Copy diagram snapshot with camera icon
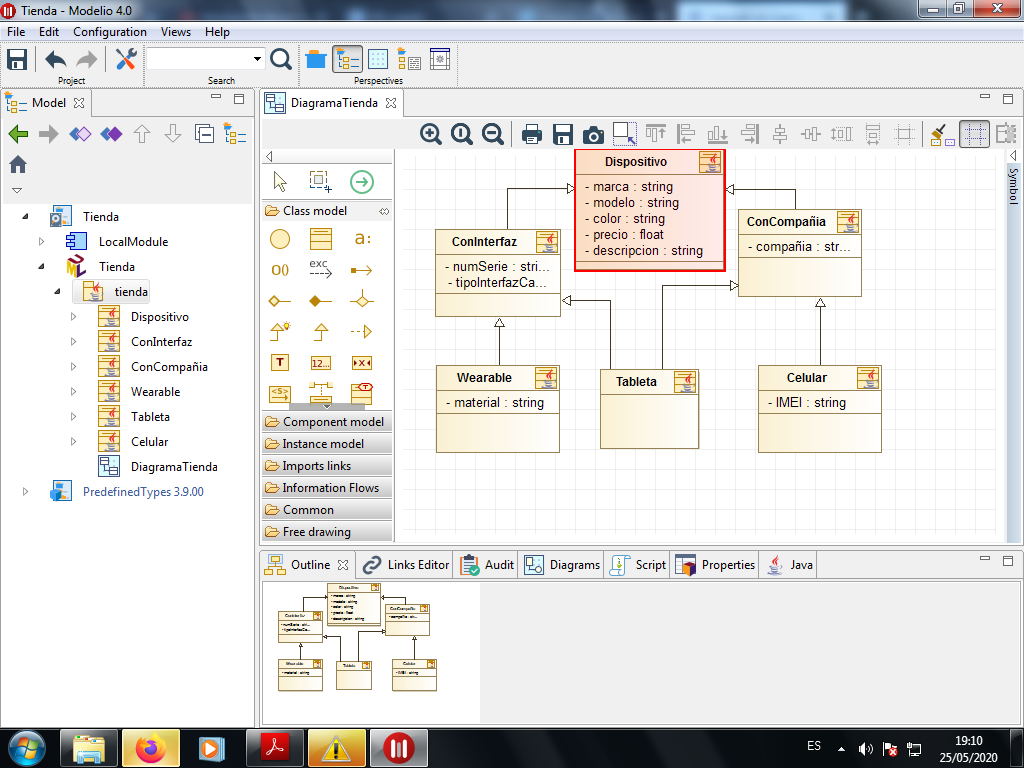The height and width of the screenshot is (768, 1024). 593,134
